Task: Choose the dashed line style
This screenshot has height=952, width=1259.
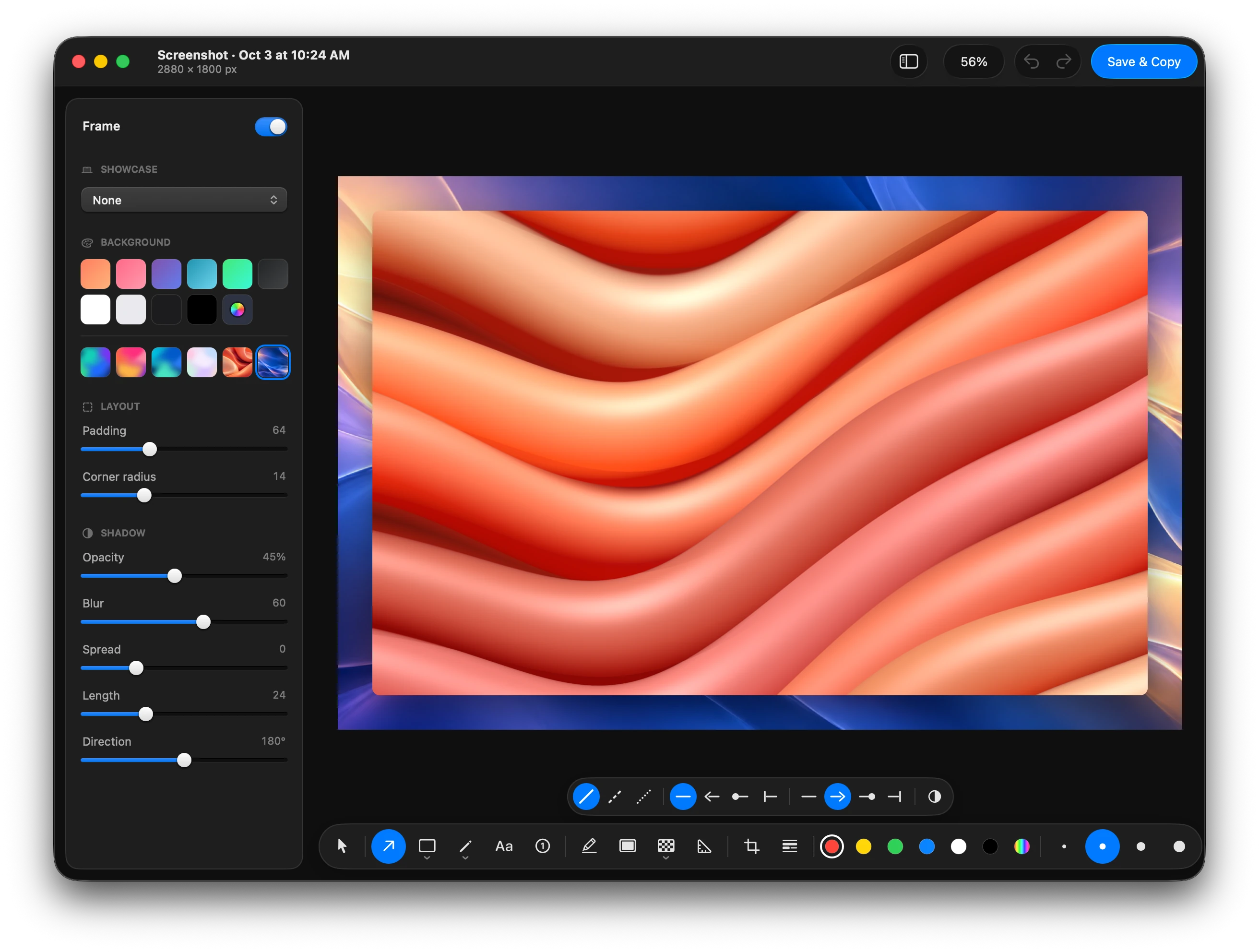Action: [615, 796]
